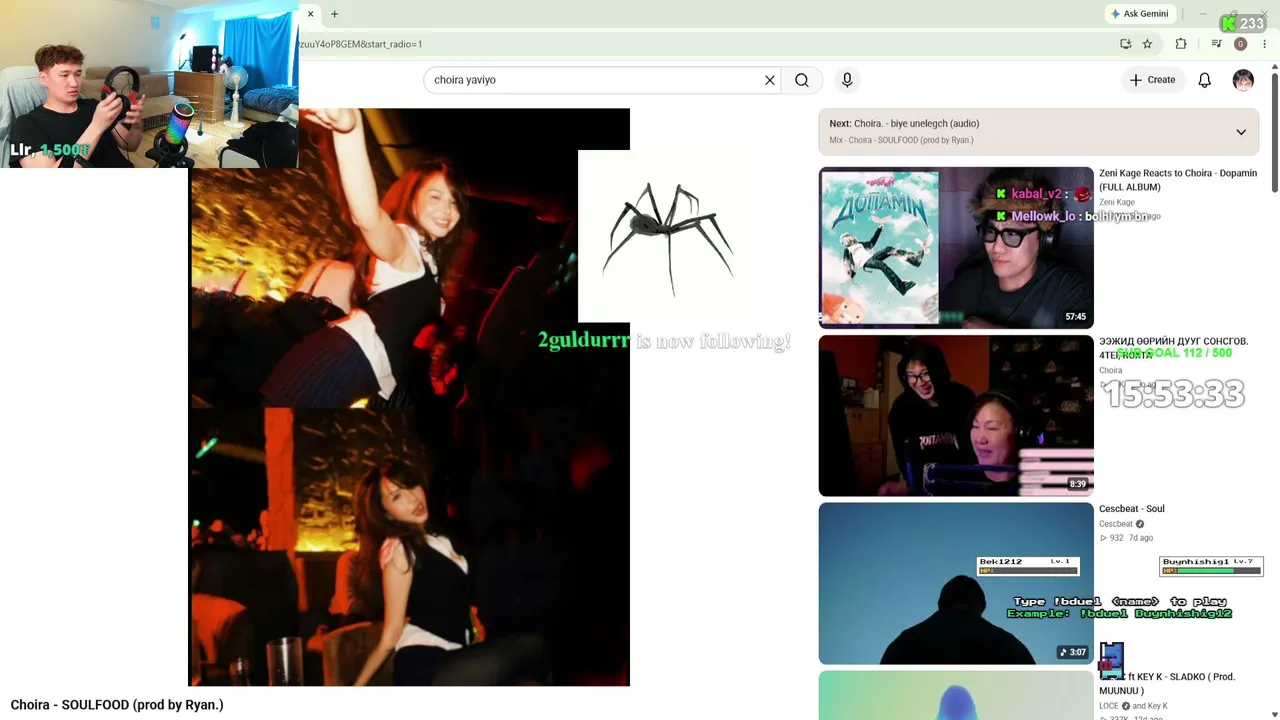1280x720 pixels.
Task: Open the "KEY K - SLADKO" video title
Action: coord(1167,684)
